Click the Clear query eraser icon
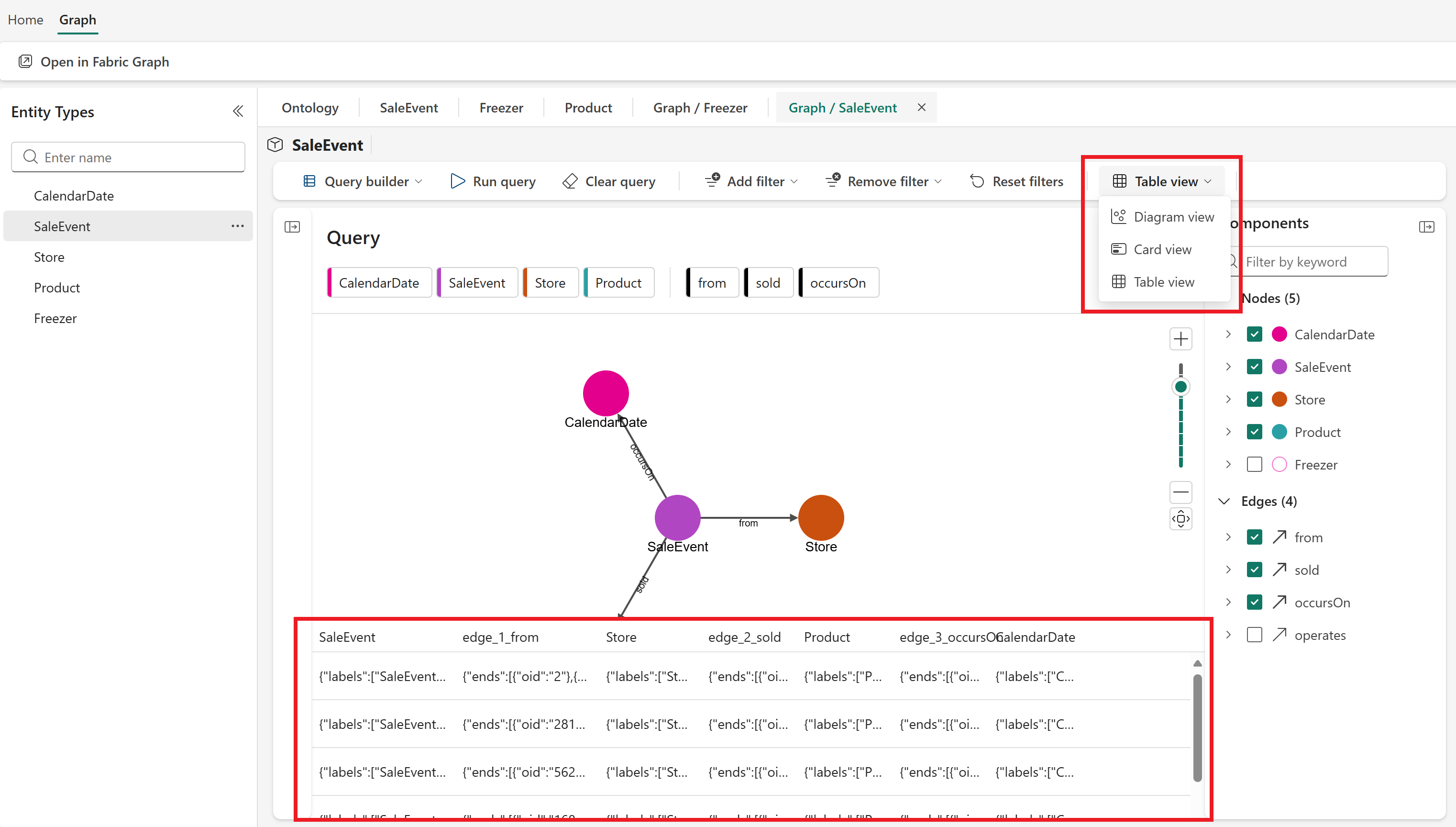 (x=570, y=181)
